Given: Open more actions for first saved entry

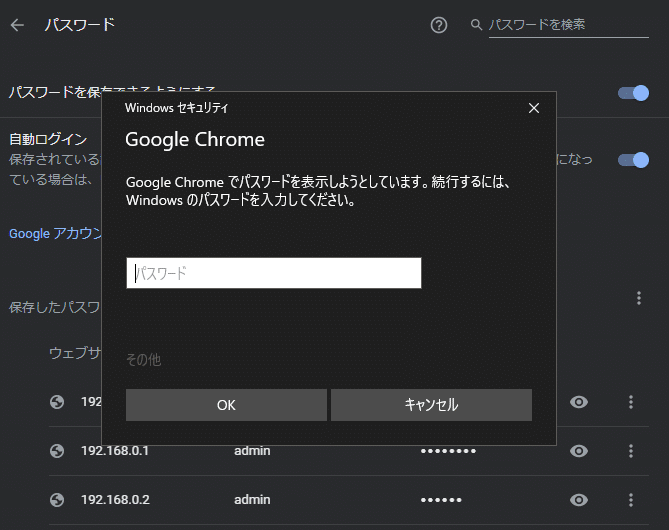Looking at the screenshot, I should [631, 402].
